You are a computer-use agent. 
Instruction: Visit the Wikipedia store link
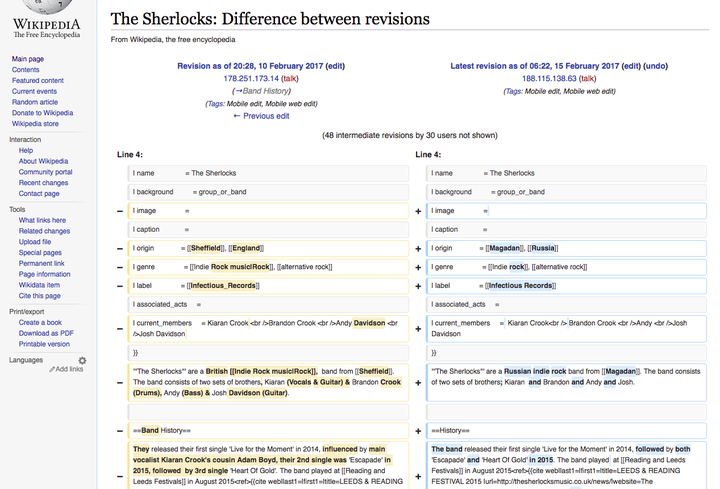pos(35,124)
